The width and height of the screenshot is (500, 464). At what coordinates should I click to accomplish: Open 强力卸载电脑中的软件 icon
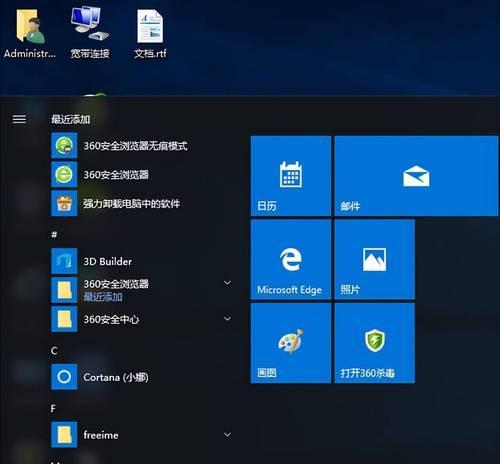click(x=64, y=203)
